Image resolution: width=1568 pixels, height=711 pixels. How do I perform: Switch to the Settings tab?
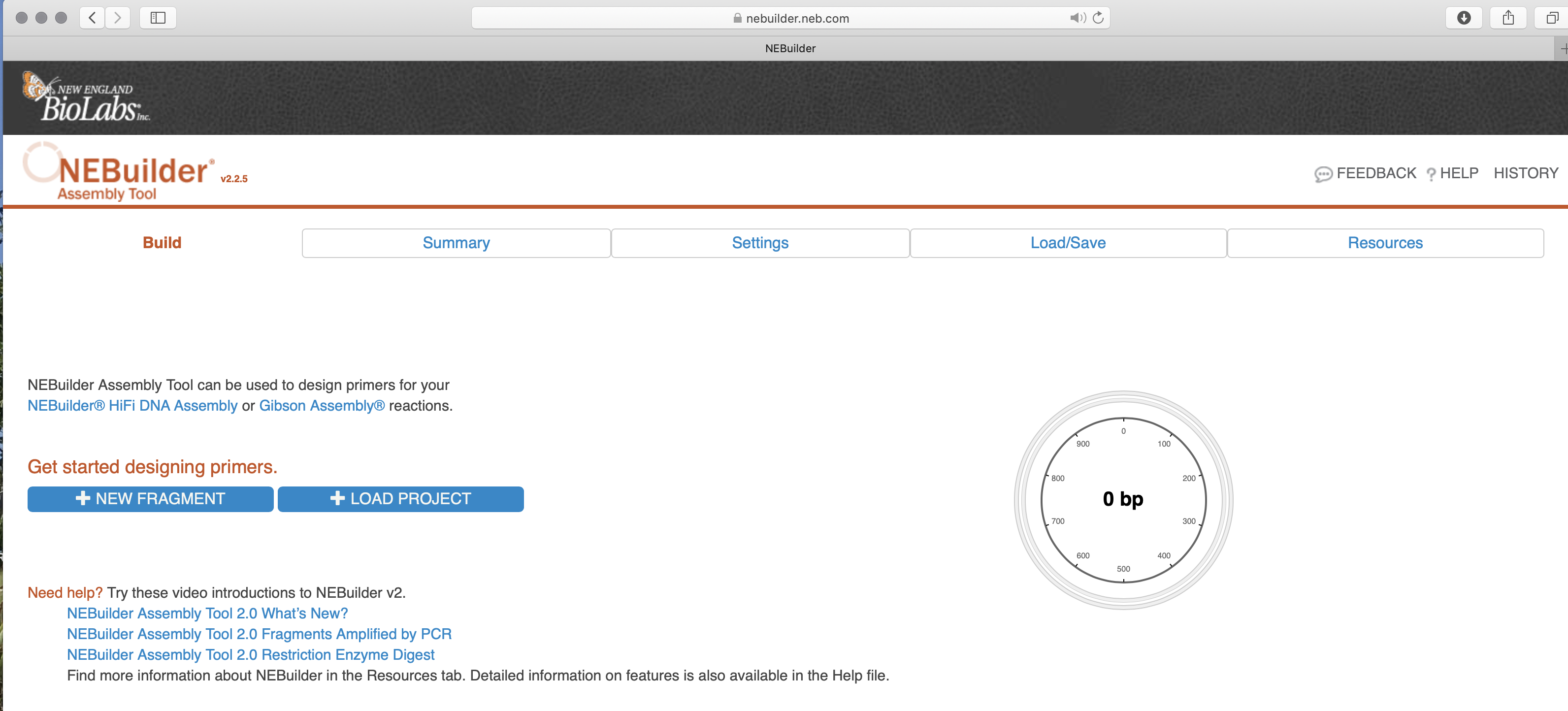tap(760, 243)
